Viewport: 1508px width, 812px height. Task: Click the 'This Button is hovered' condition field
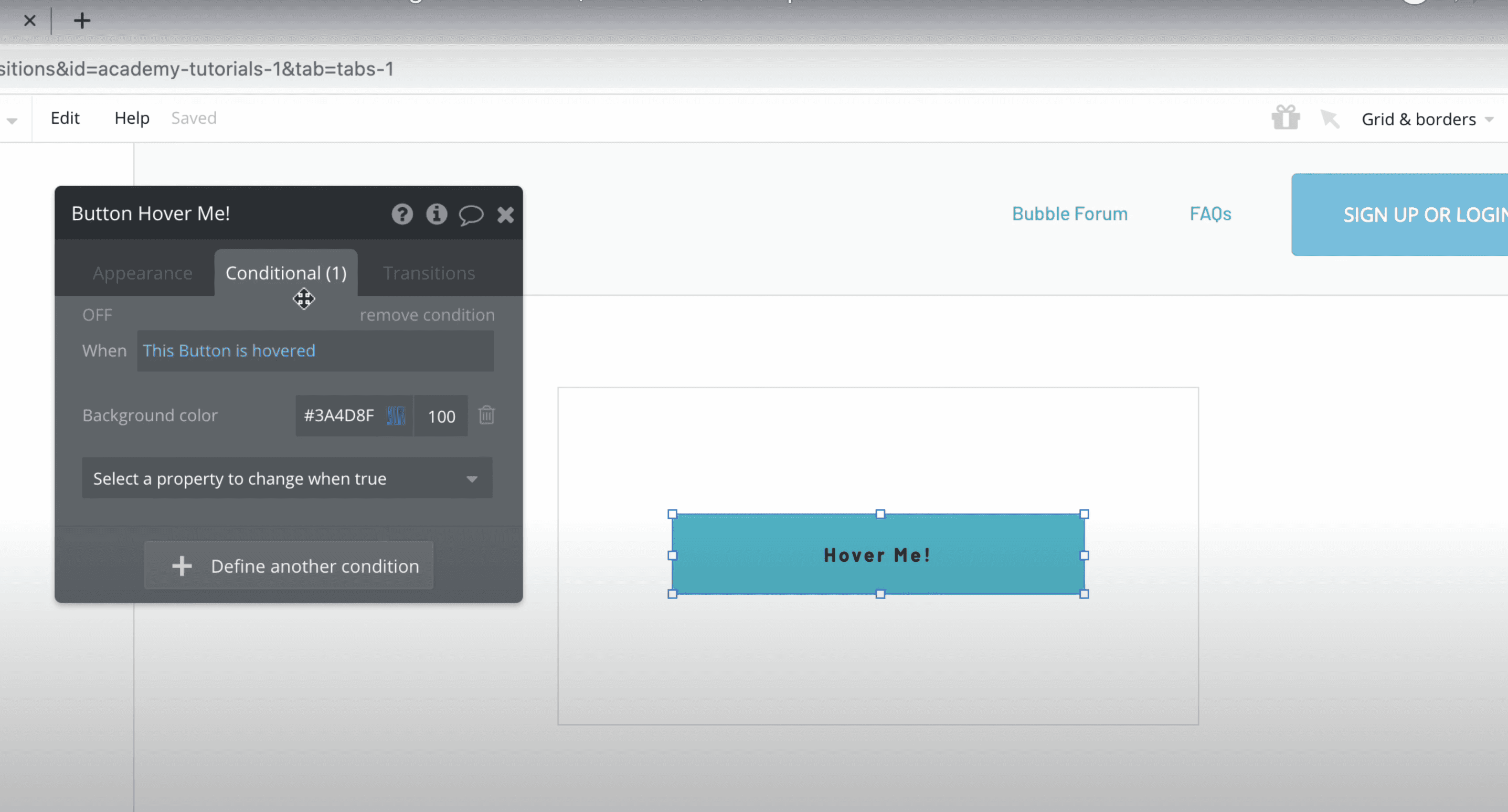click(314, 350)
